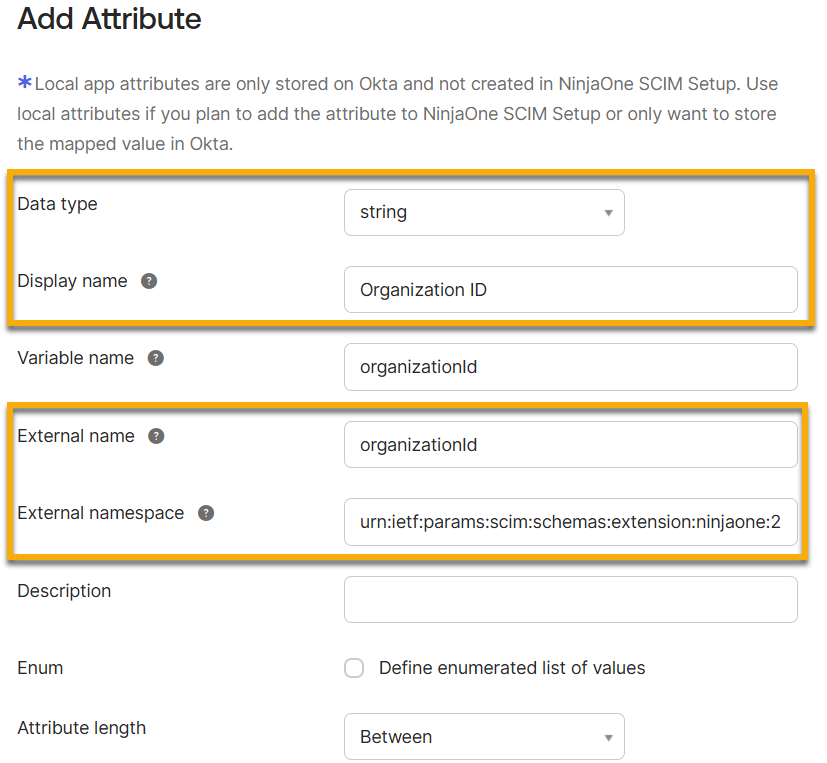
Task: Click the Data type label text
Action: click(56, 204)
